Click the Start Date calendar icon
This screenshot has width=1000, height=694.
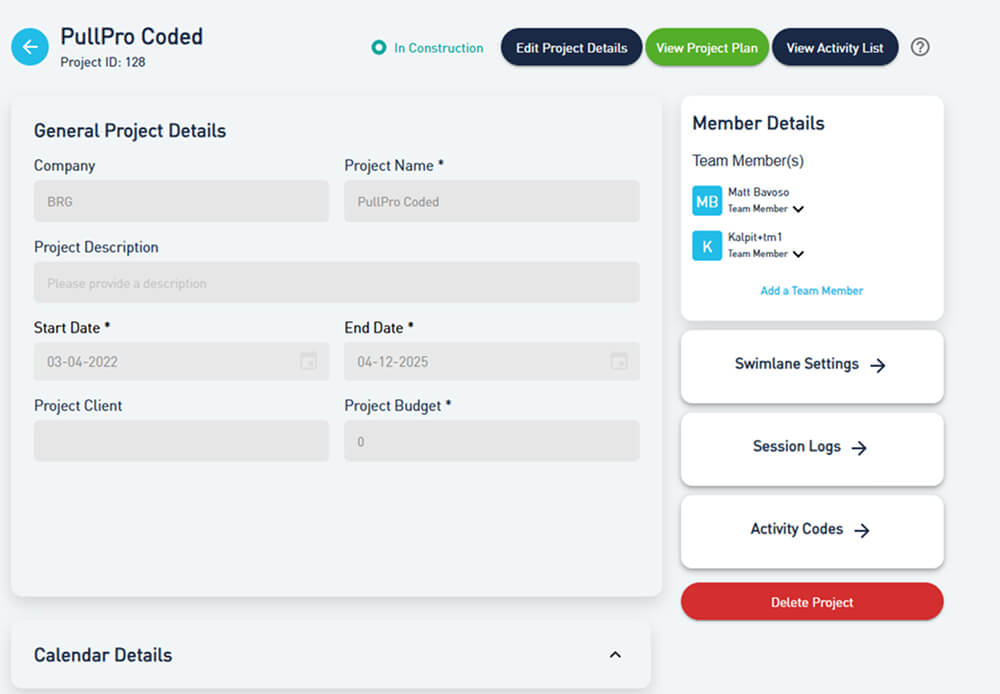coord(309,361)
